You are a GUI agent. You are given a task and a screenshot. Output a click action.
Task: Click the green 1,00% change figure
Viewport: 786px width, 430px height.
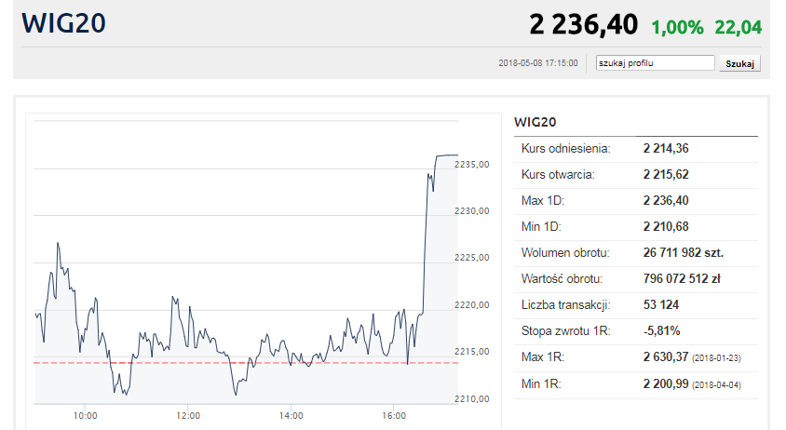click(679, 26)
